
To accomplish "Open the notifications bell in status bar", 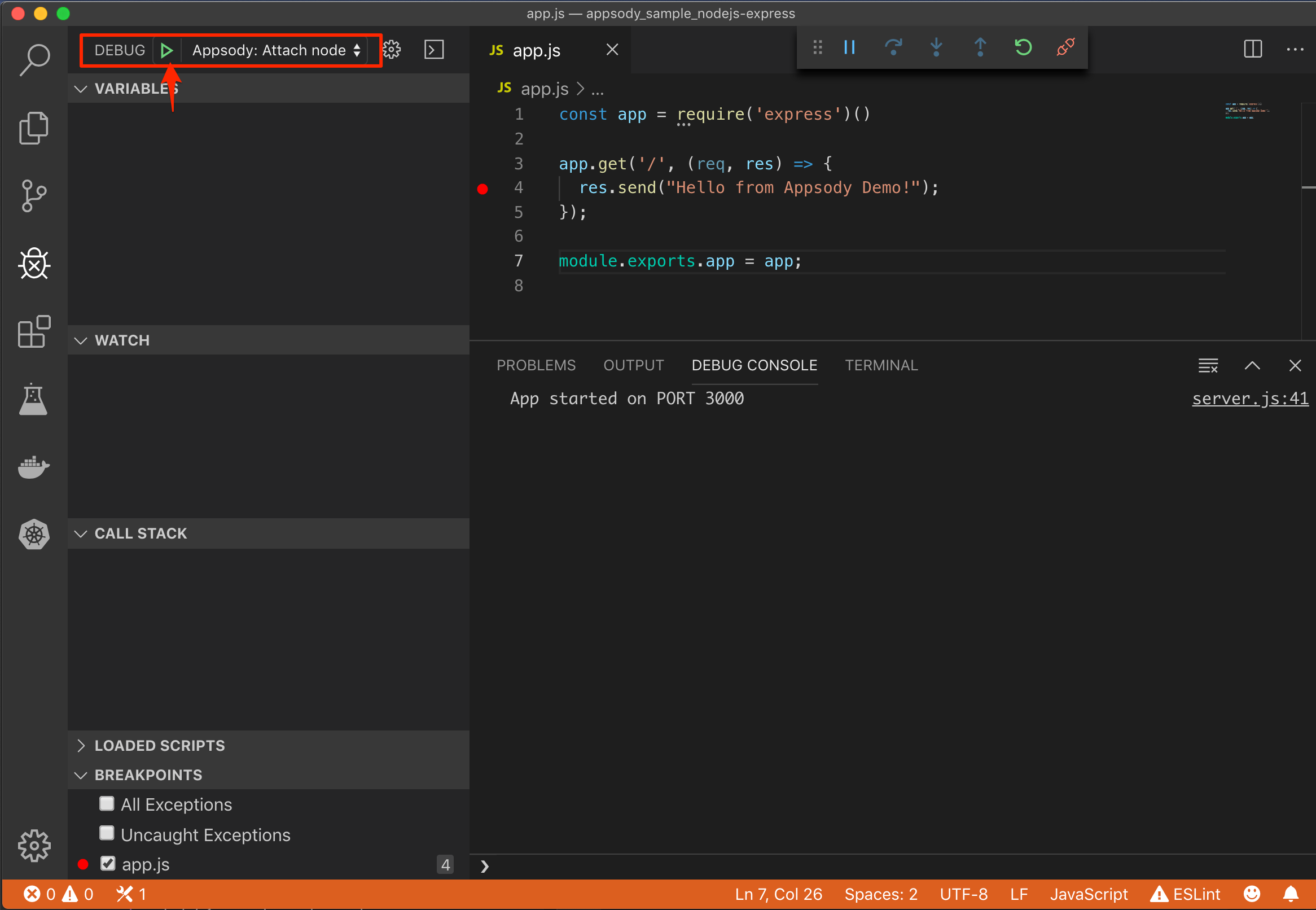I will 1291,894.
